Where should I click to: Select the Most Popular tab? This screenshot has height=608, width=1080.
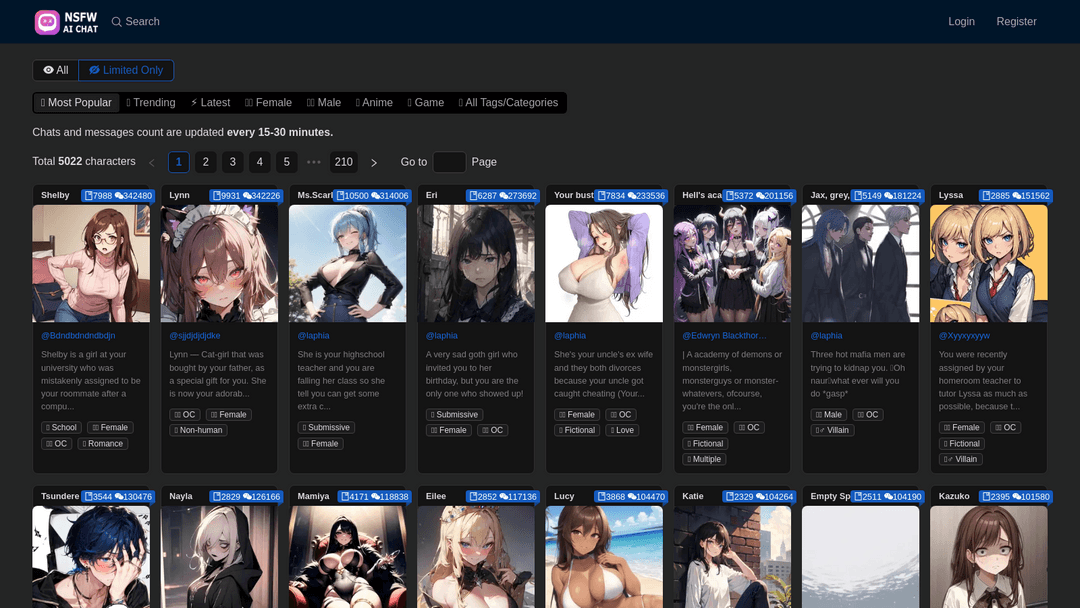[x=76, y=103]
